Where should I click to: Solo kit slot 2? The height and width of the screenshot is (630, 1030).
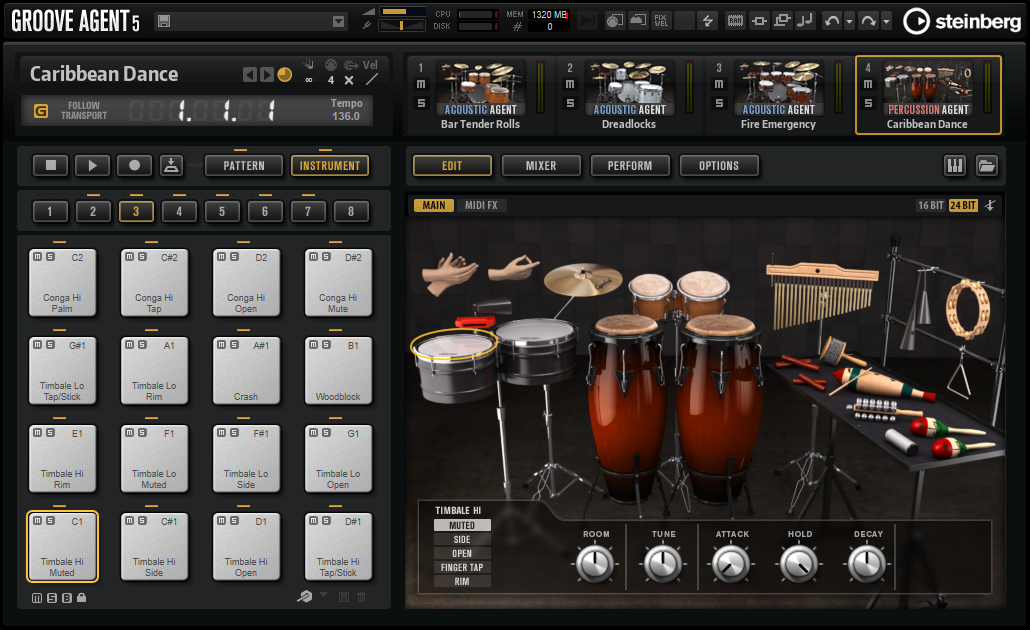(x=570, y=103)
